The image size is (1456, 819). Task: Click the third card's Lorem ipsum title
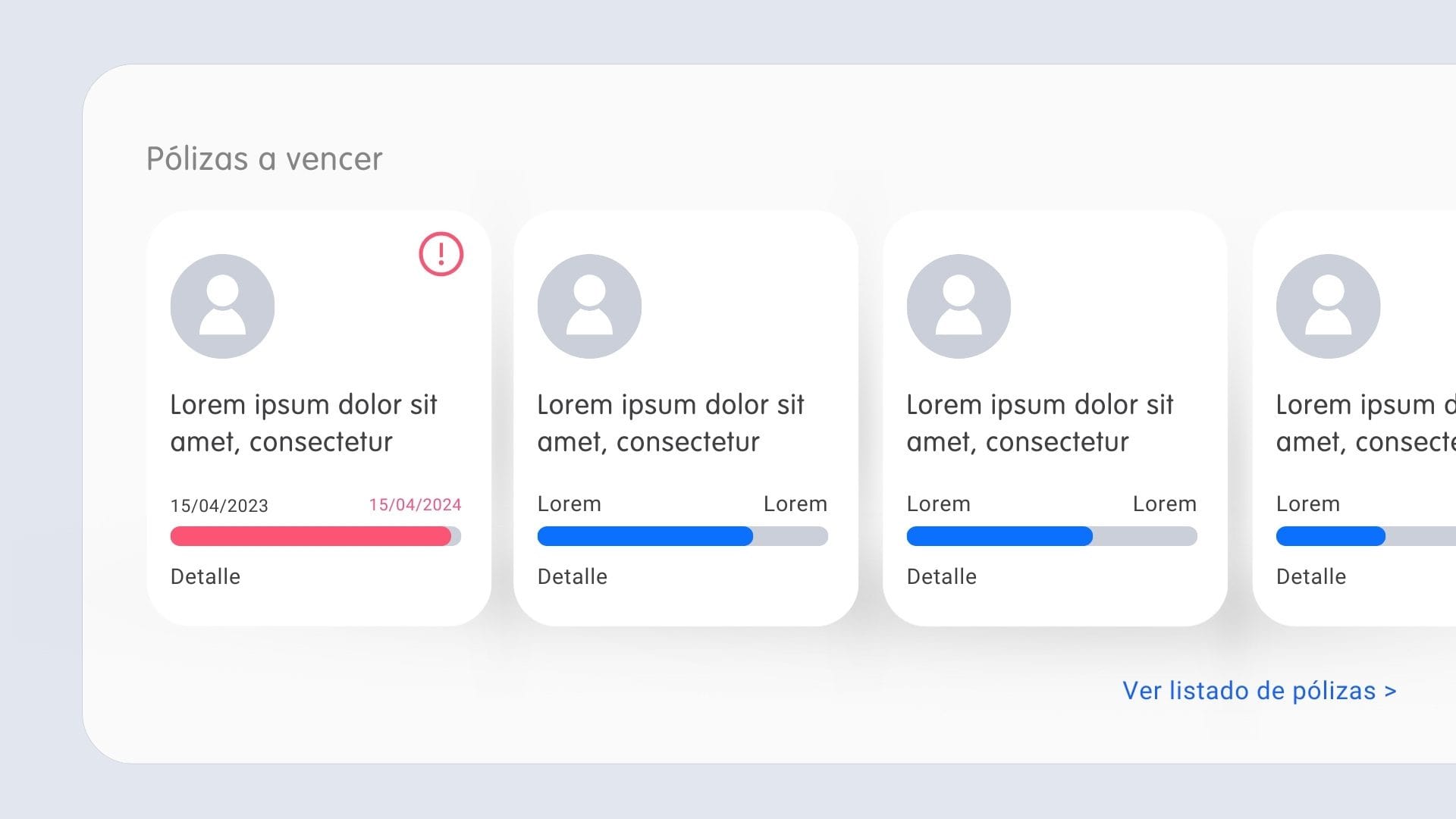[x=1040, y=423]
